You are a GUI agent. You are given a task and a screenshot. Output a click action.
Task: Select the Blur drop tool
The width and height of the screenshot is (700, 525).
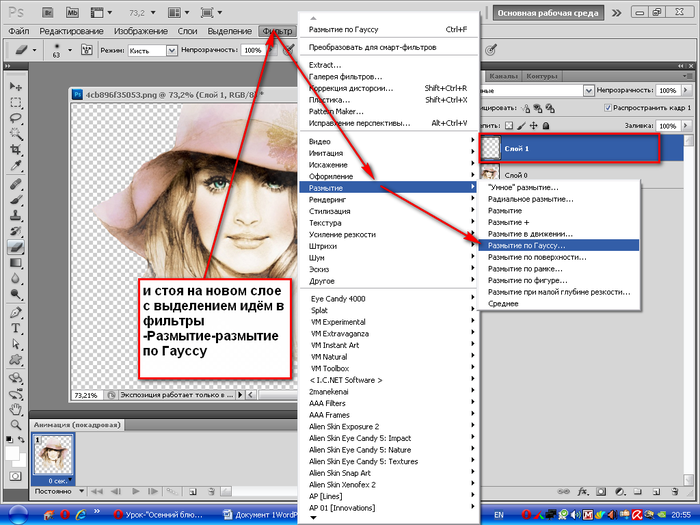(x=16, y=278)
